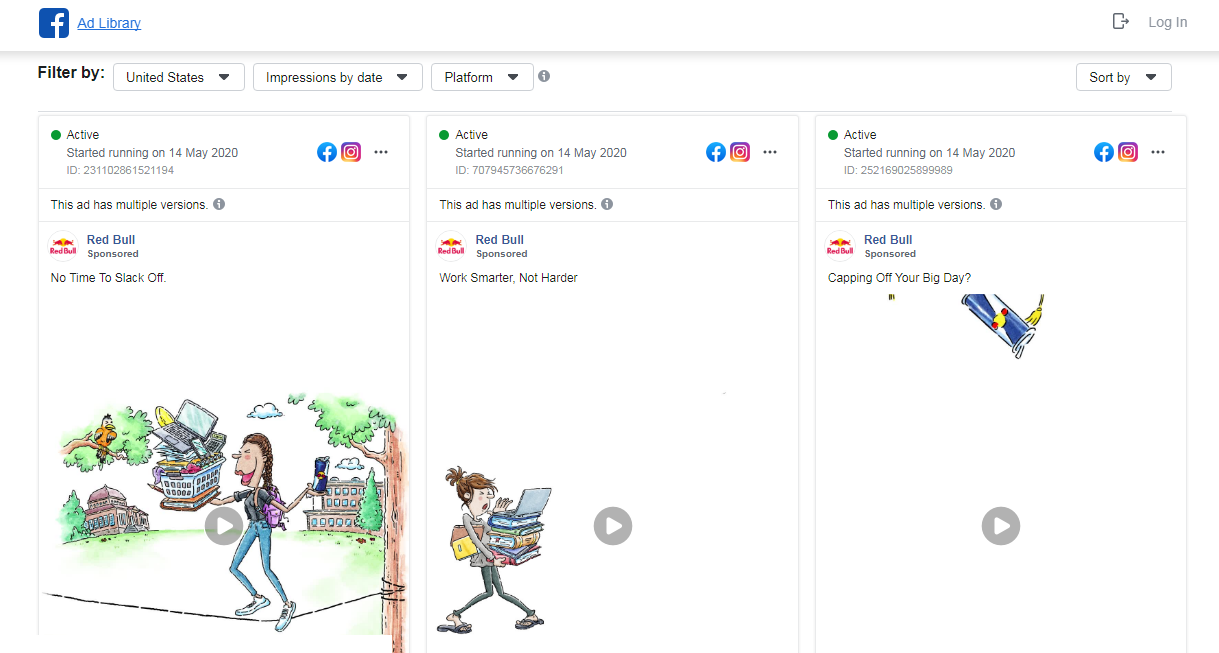Image resolution: width=1219 pixels, height=653 pixels.
Task: Click the Red Bull can with tassel image
Action: [x=1003, y=325]
